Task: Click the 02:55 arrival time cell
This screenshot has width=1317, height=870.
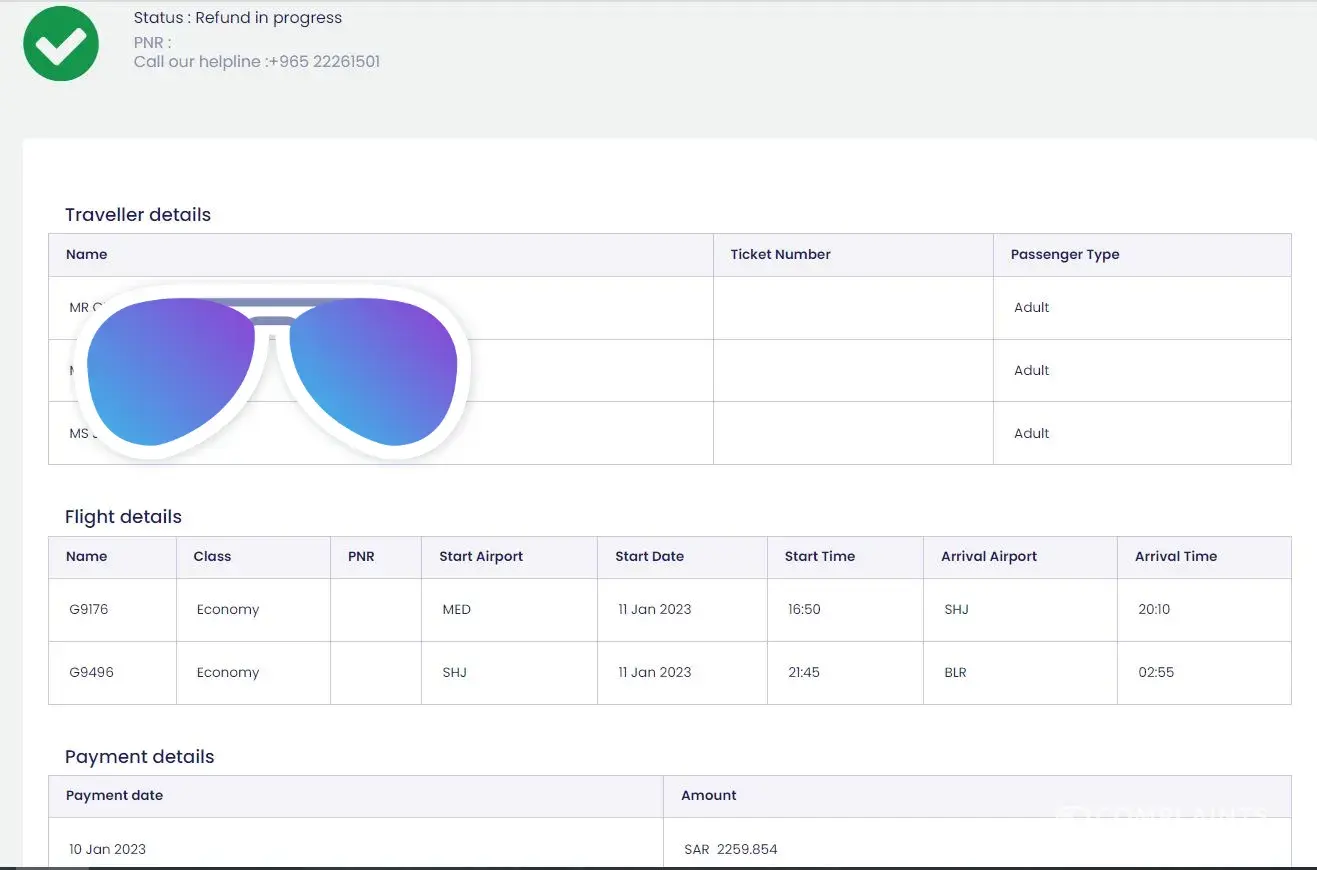Action: pos(1156,673)
